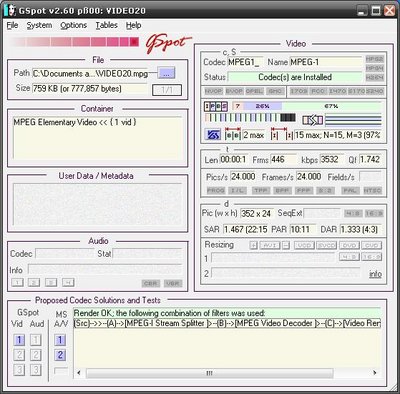Click the User Data / Metadata box
400x394 pixels.
(97, 204)
